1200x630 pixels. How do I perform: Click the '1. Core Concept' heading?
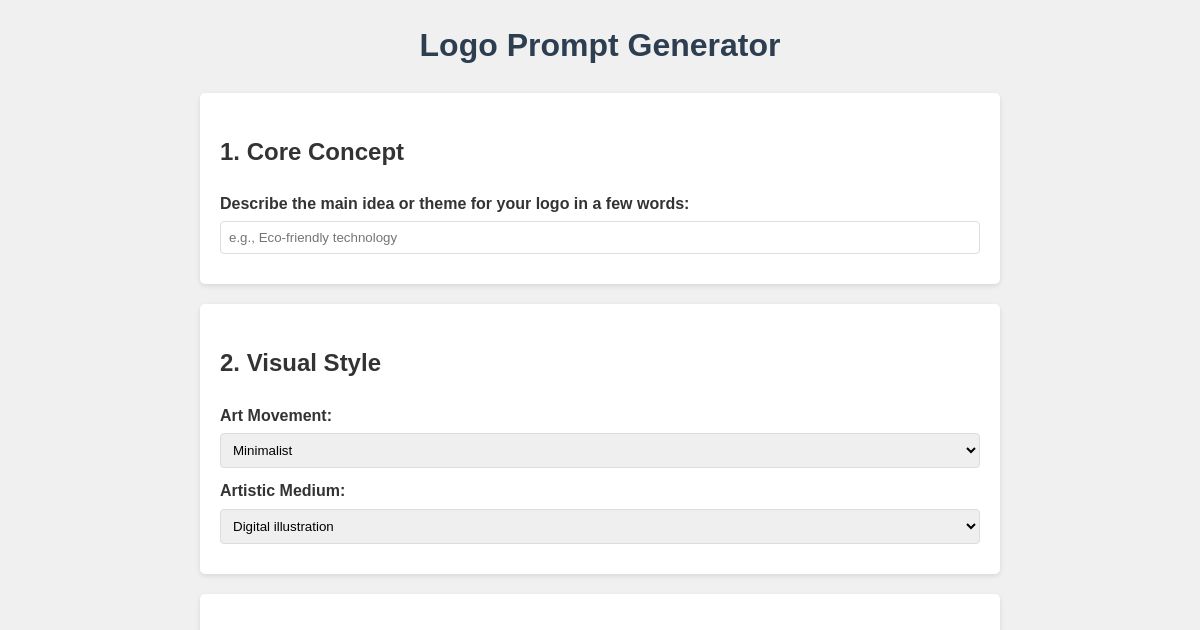(x=312, y=152)
